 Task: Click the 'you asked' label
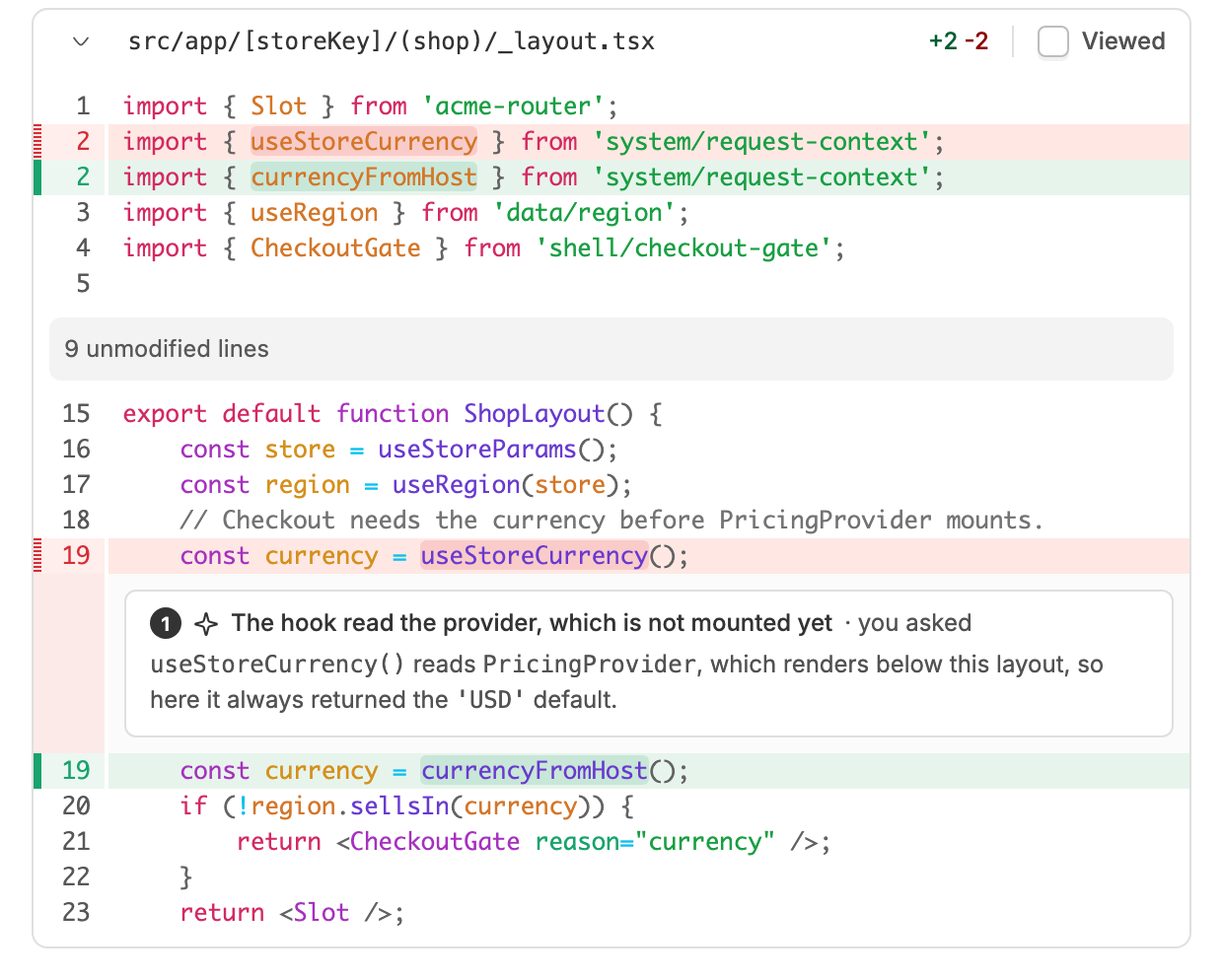(x=914, y=623)
